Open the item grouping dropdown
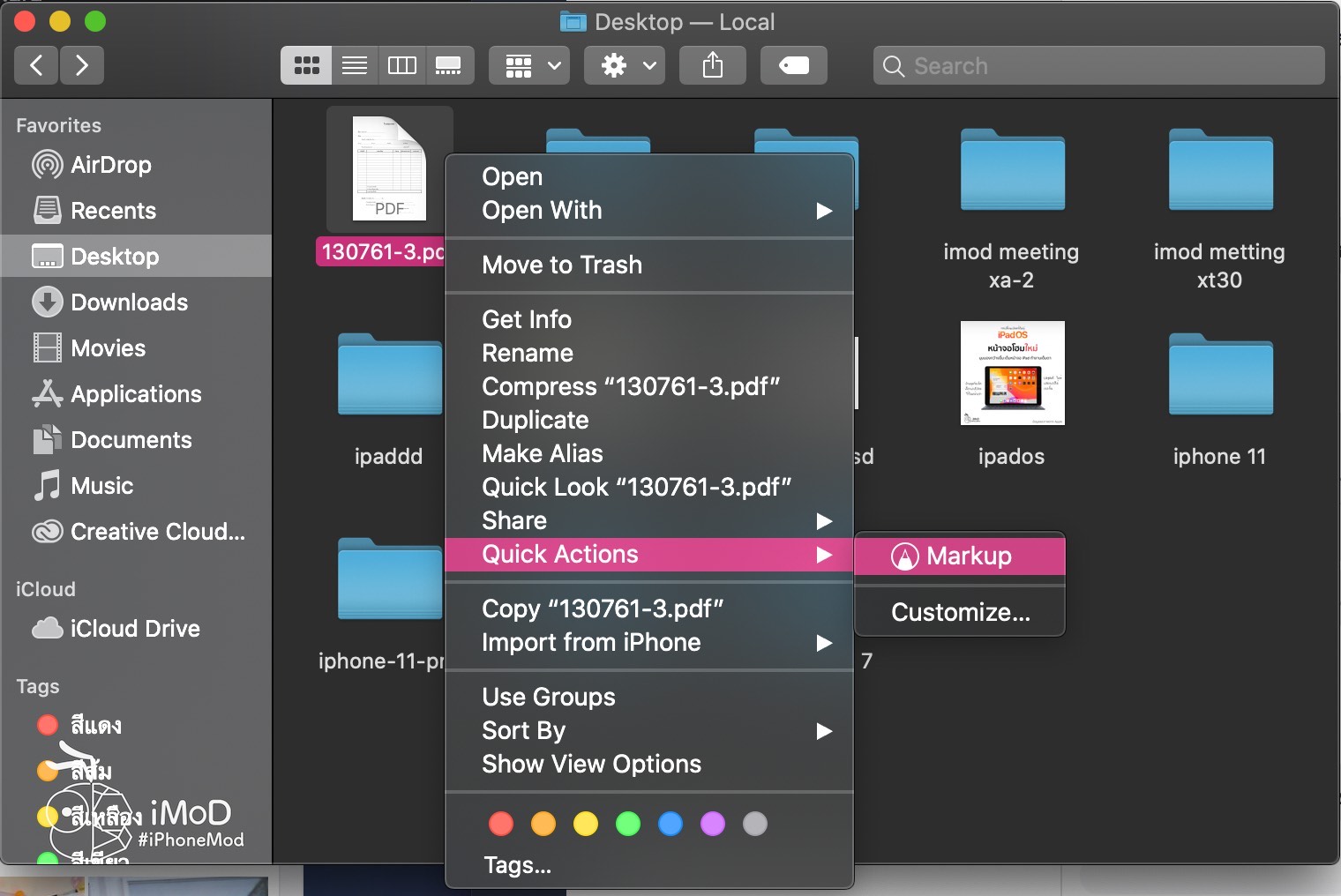Screen dimensions: 1341x896 coord(528,64)
